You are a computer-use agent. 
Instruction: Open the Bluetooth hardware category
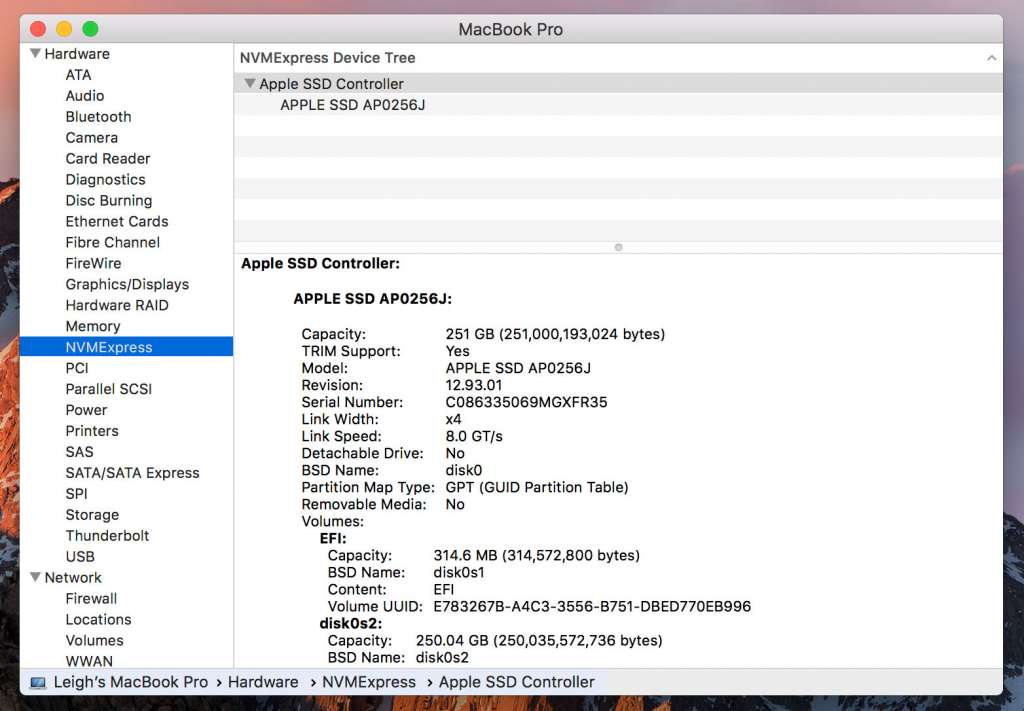98,116
